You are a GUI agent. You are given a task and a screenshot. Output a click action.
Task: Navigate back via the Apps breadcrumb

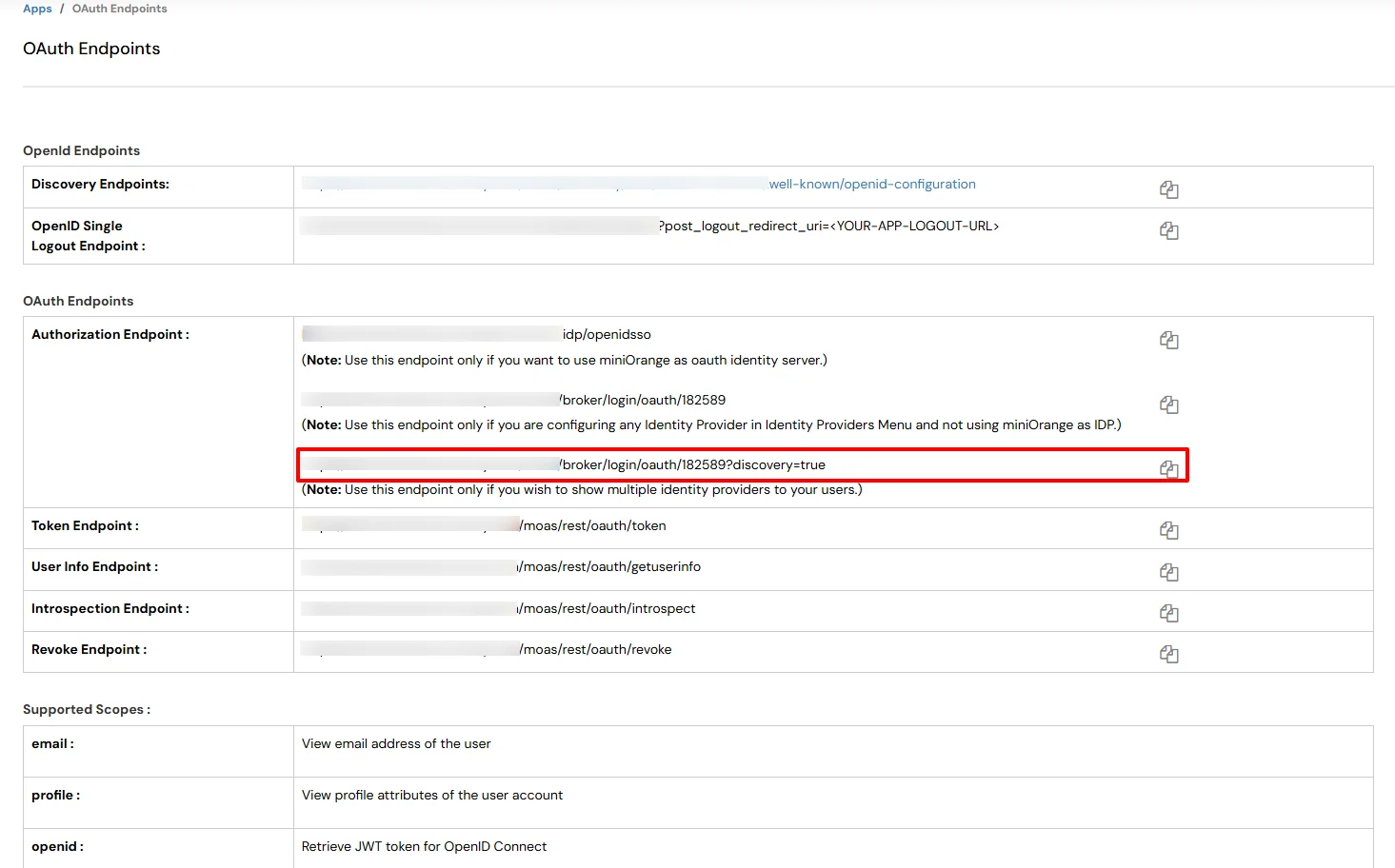coord(37,8)
